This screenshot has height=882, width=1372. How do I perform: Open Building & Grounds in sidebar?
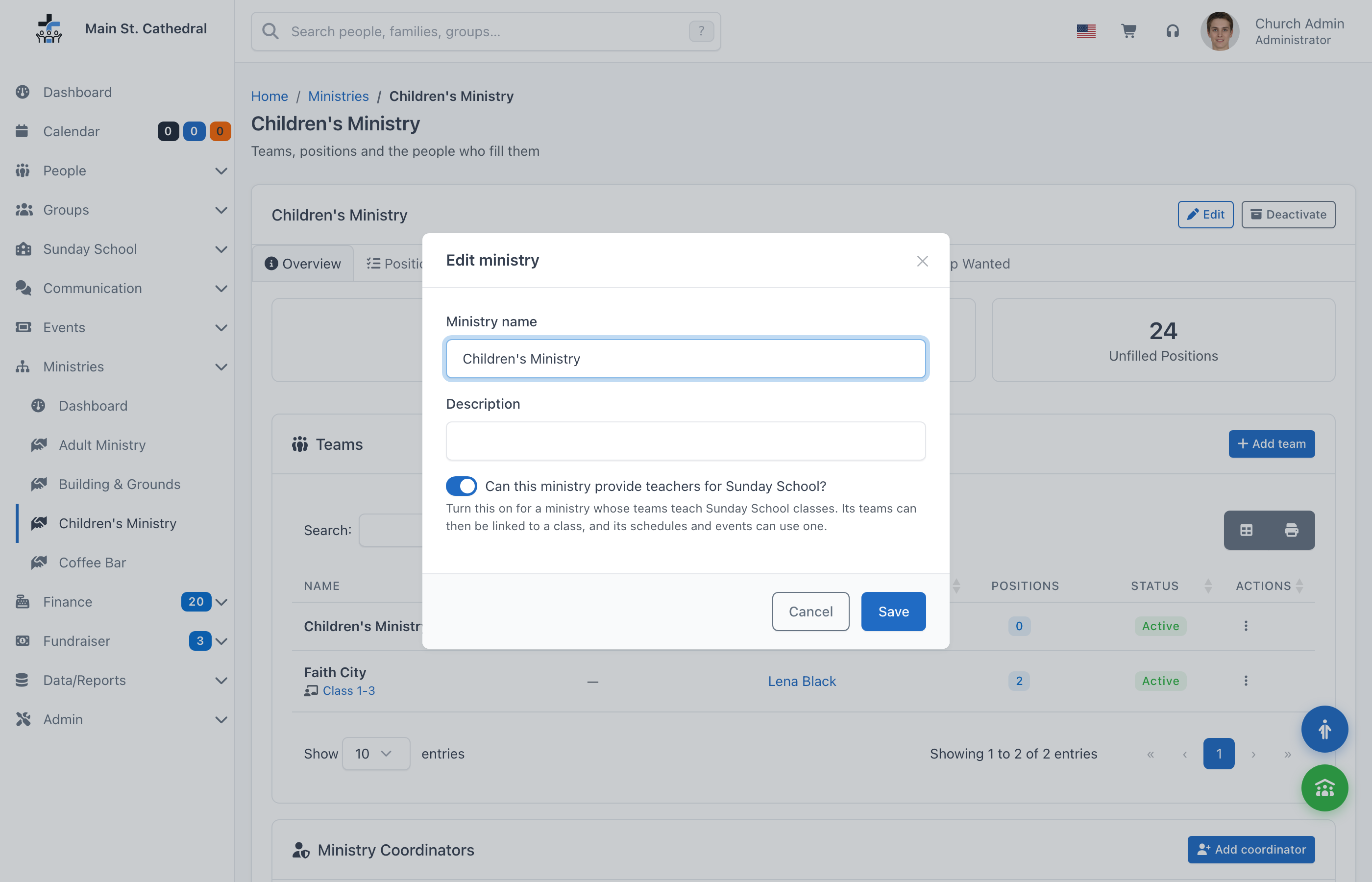tap(119, 484)
